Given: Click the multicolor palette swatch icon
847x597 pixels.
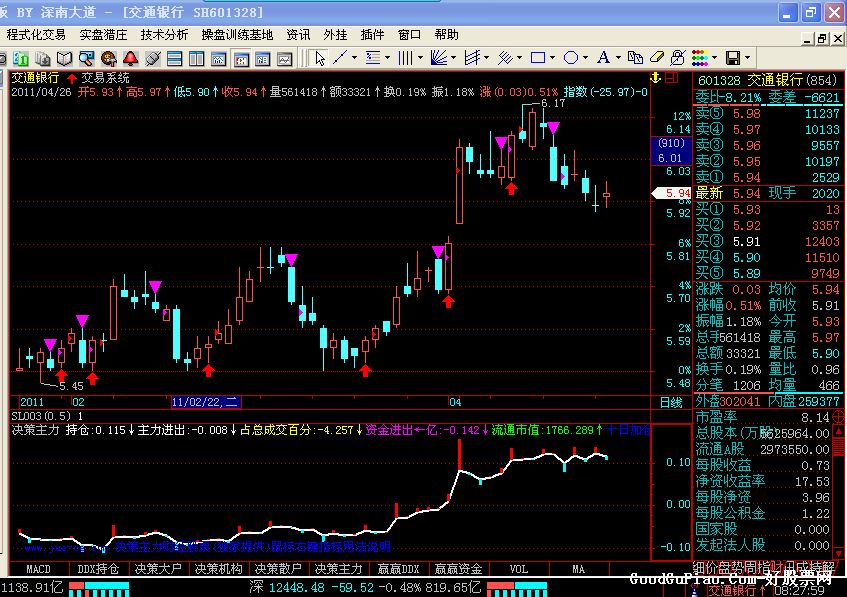Looking at the screenshot, I should click(x=702, y=58).
